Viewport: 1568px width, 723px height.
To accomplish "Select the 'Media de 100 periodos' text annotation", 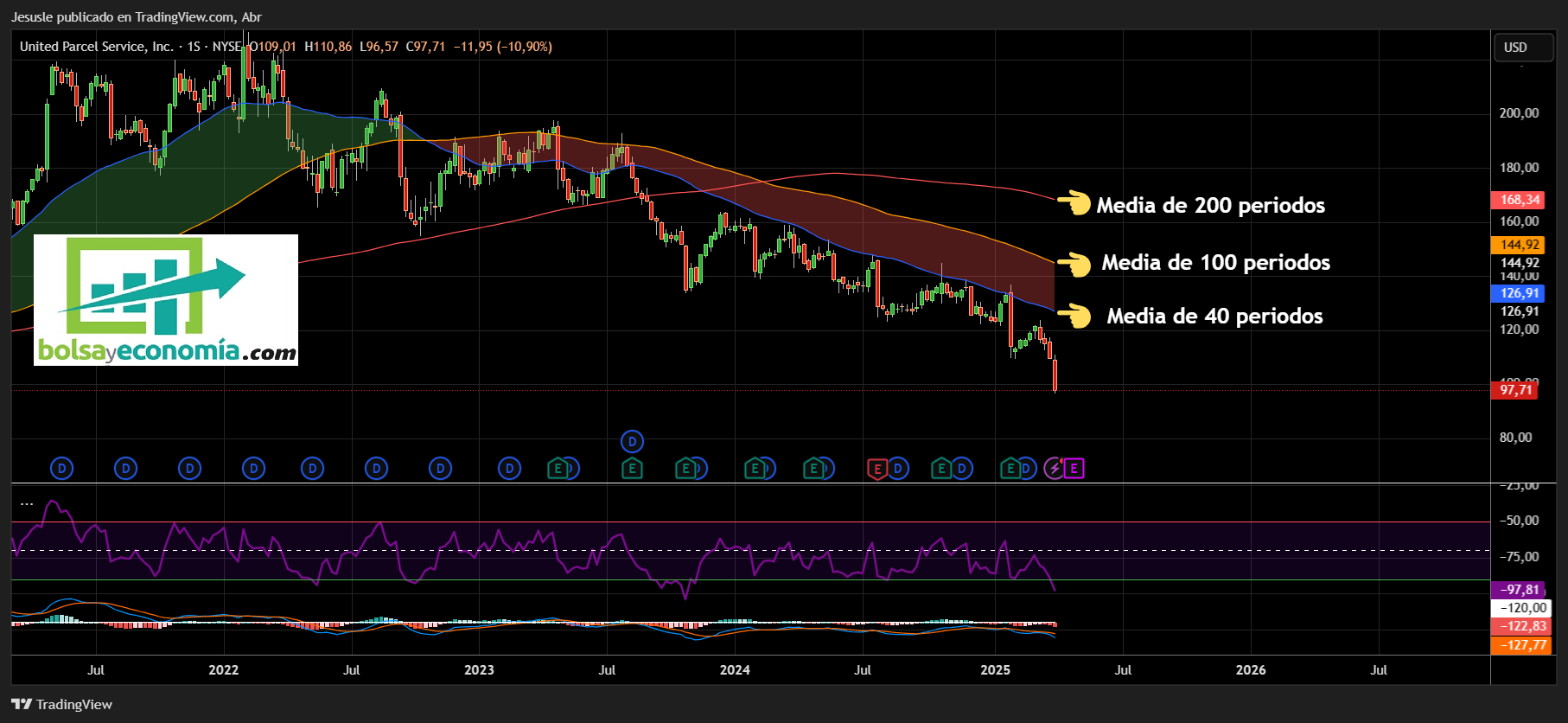I will pyautogui.click(x=1215, y=263).
